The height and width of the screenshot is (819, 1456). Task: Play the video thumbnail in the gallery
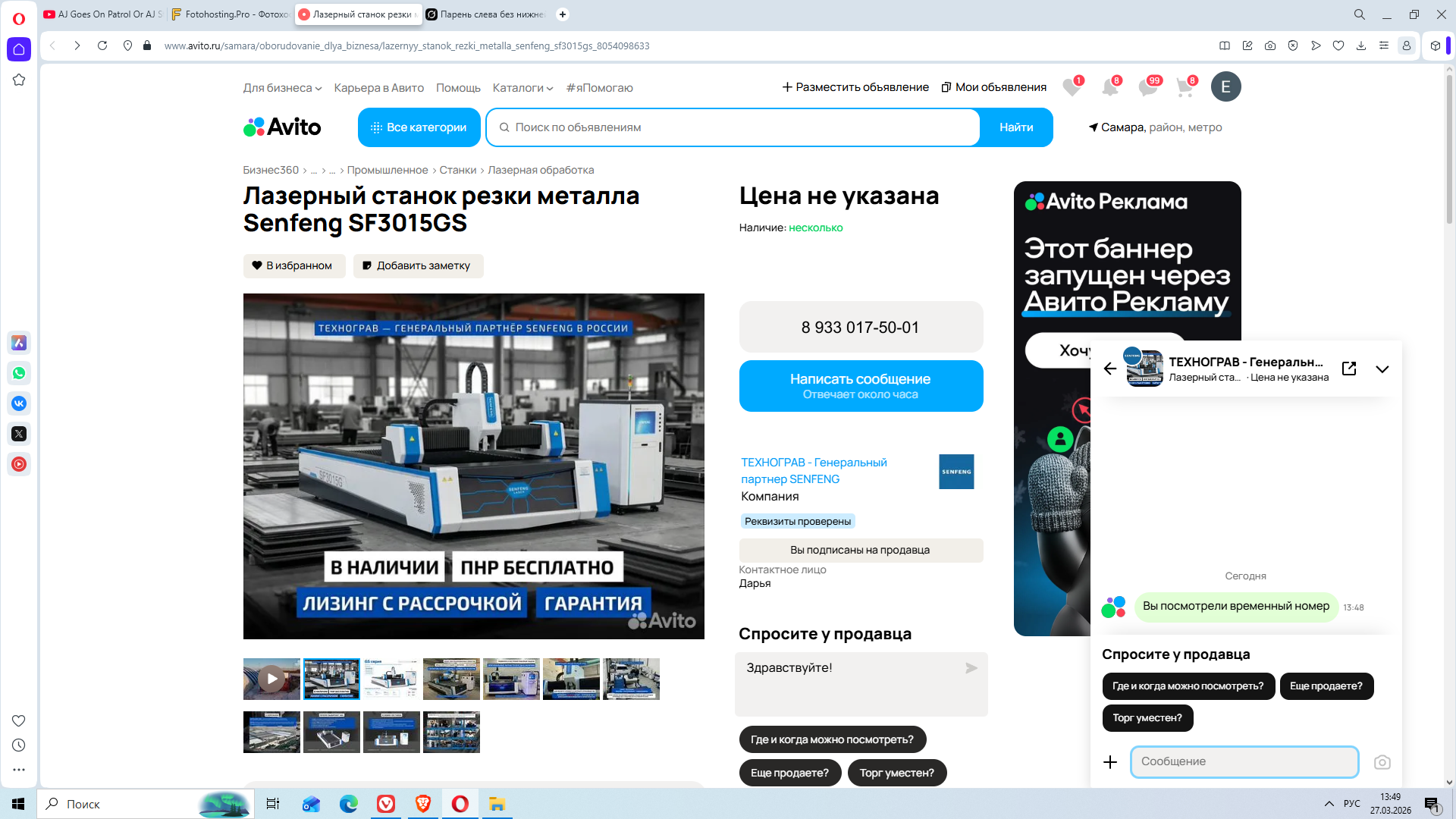coord(271,679)
